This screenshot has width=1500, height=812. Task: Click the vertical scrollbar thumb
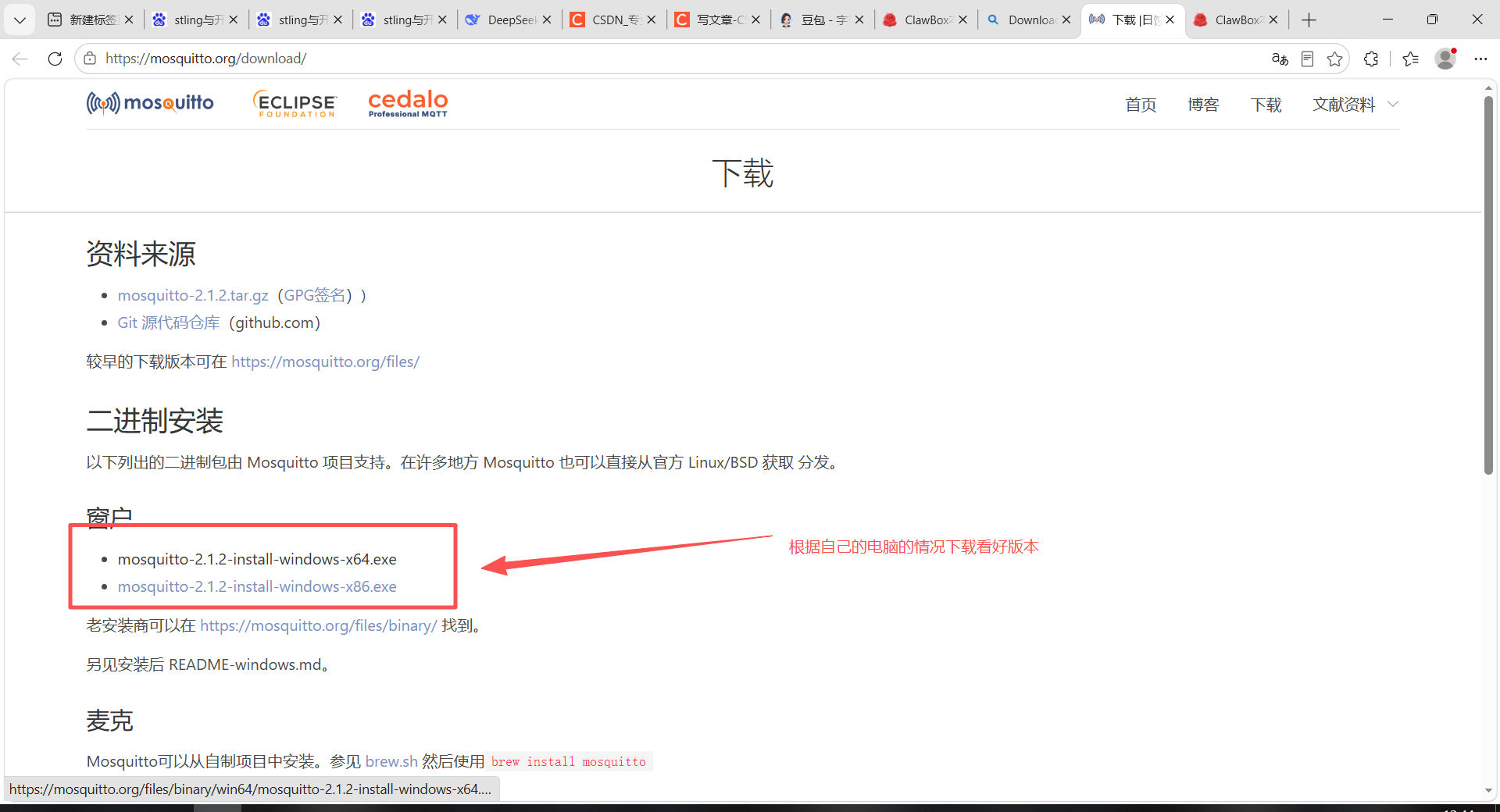[x=1488, y=285]
